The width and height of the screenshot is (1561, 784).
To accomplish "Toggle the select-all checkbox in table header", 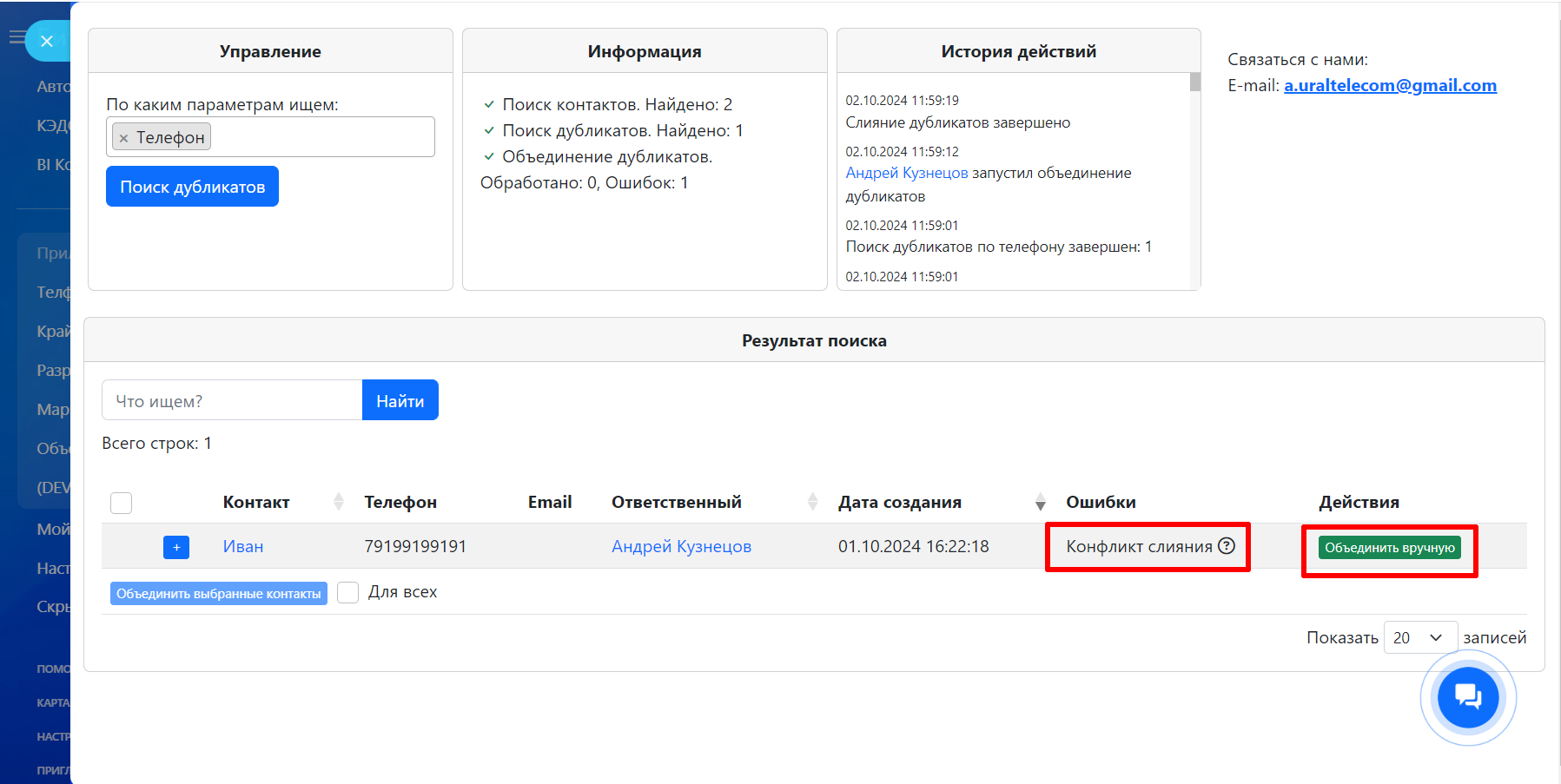I will tap(122, 503).
